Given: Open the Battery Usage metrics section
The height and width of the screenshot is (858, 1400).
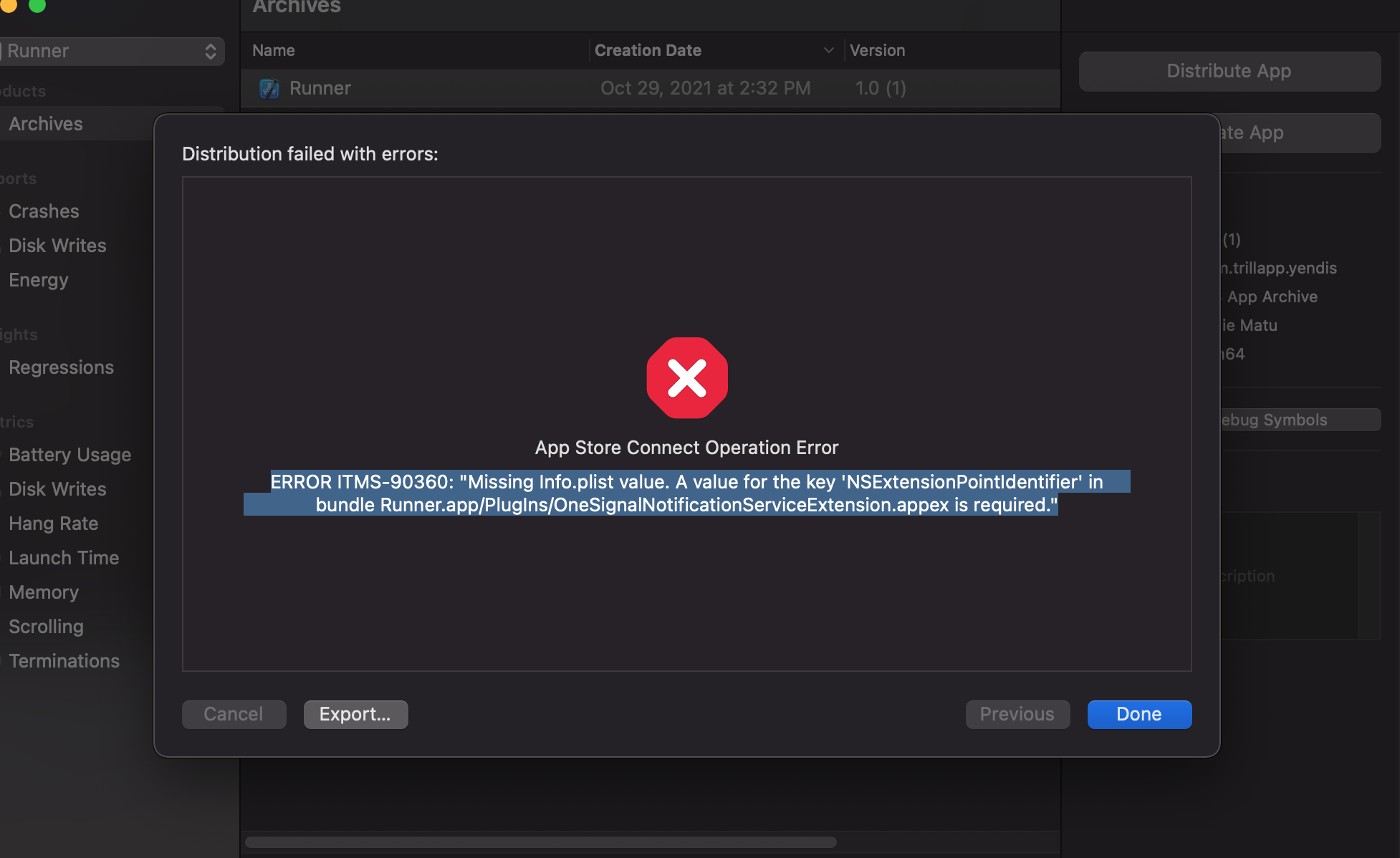Looking at the screenshot, I should point(71,454).
